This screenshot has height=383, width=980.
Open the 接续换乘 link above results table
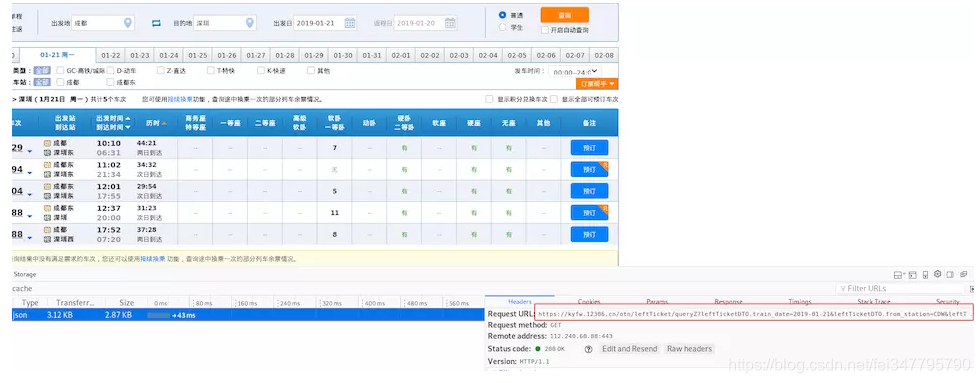(179, 99)
